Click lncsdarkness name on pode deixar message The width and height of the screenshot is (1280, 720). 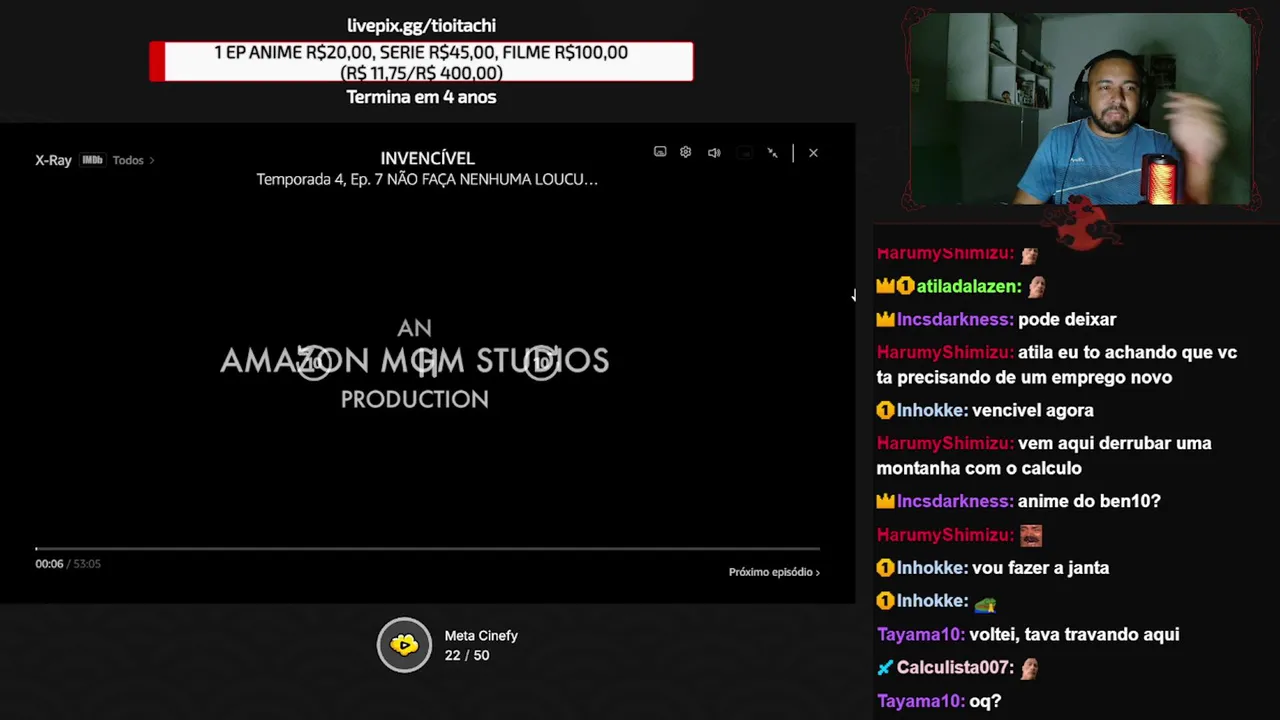click(x=955, y=319)
